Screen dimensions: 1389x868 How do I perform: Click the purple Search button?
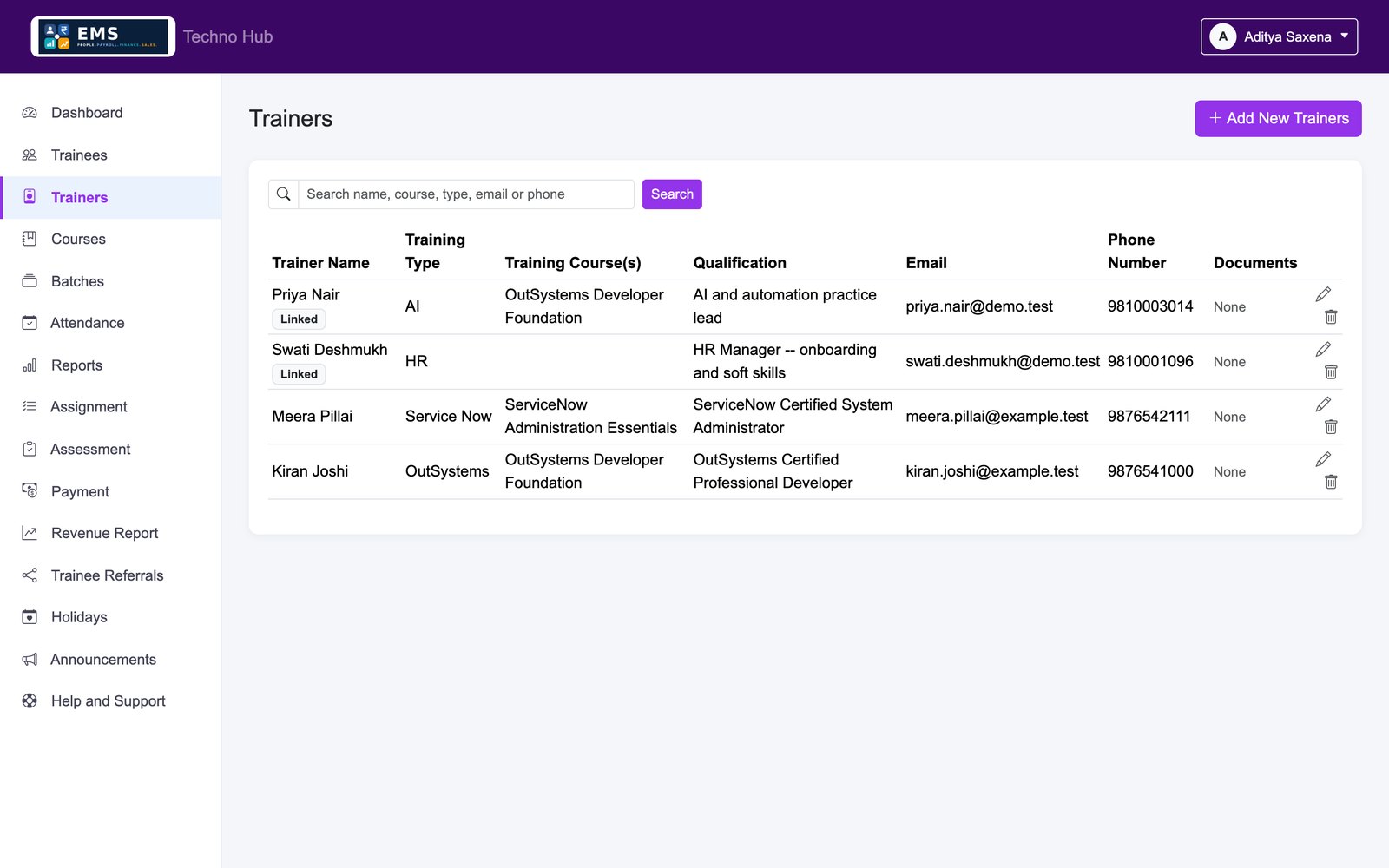click(672, 194)
